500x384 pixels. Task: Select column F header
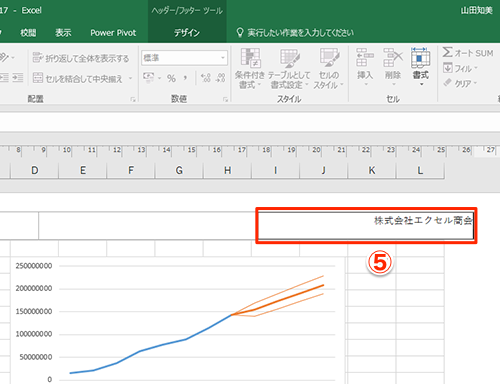tap(131, 170)
